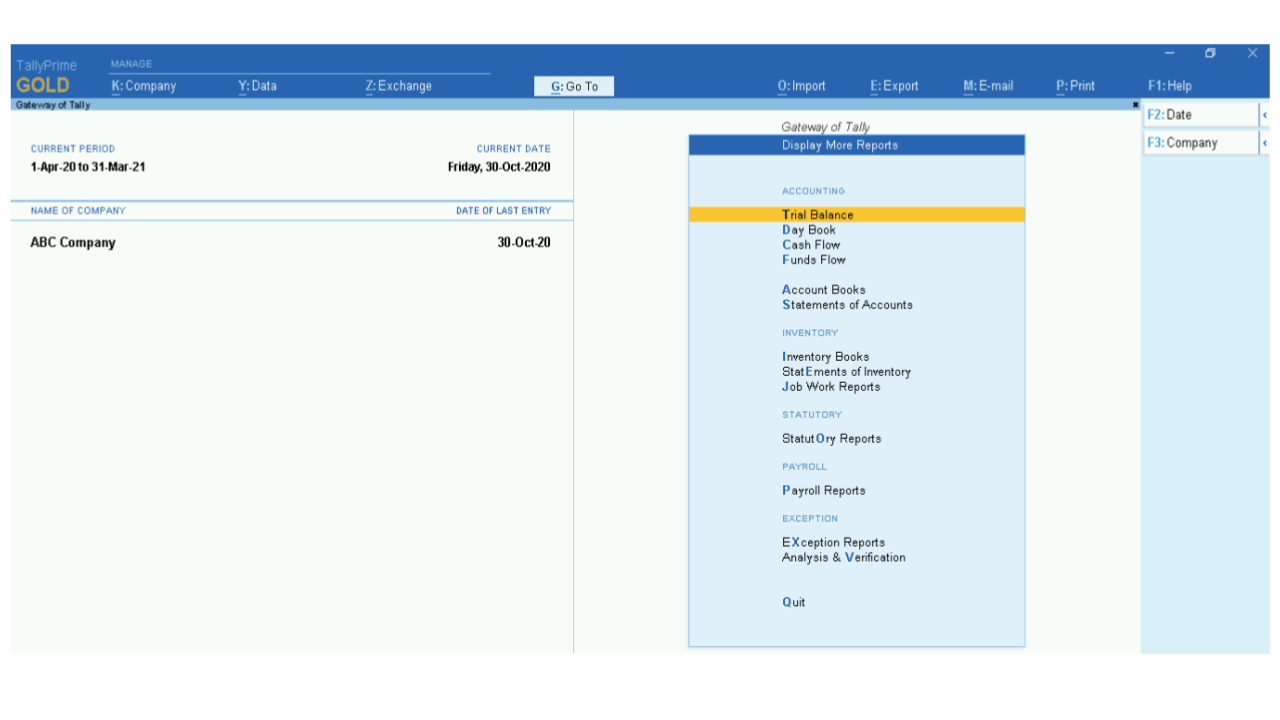Image resolution: width=1280 pixels, height=720 pixels.
Task: Open the O: Import menu
Action: tap(801, 86)
